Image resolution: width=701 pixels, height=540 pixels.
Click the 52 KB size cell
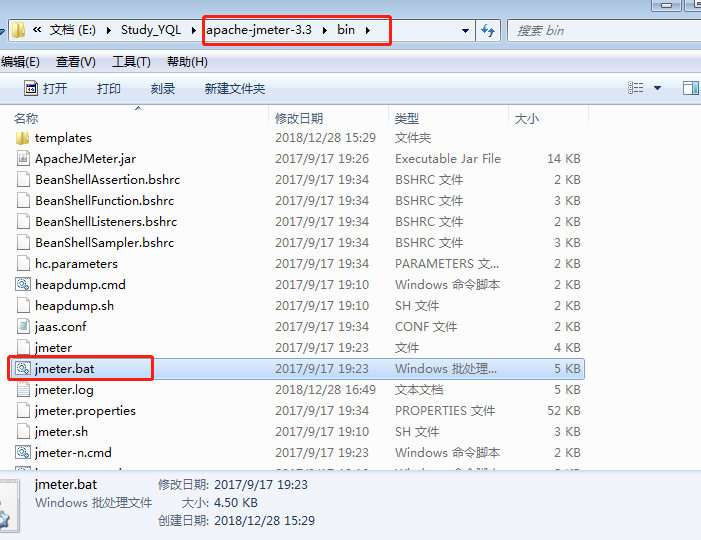point(564,411)
